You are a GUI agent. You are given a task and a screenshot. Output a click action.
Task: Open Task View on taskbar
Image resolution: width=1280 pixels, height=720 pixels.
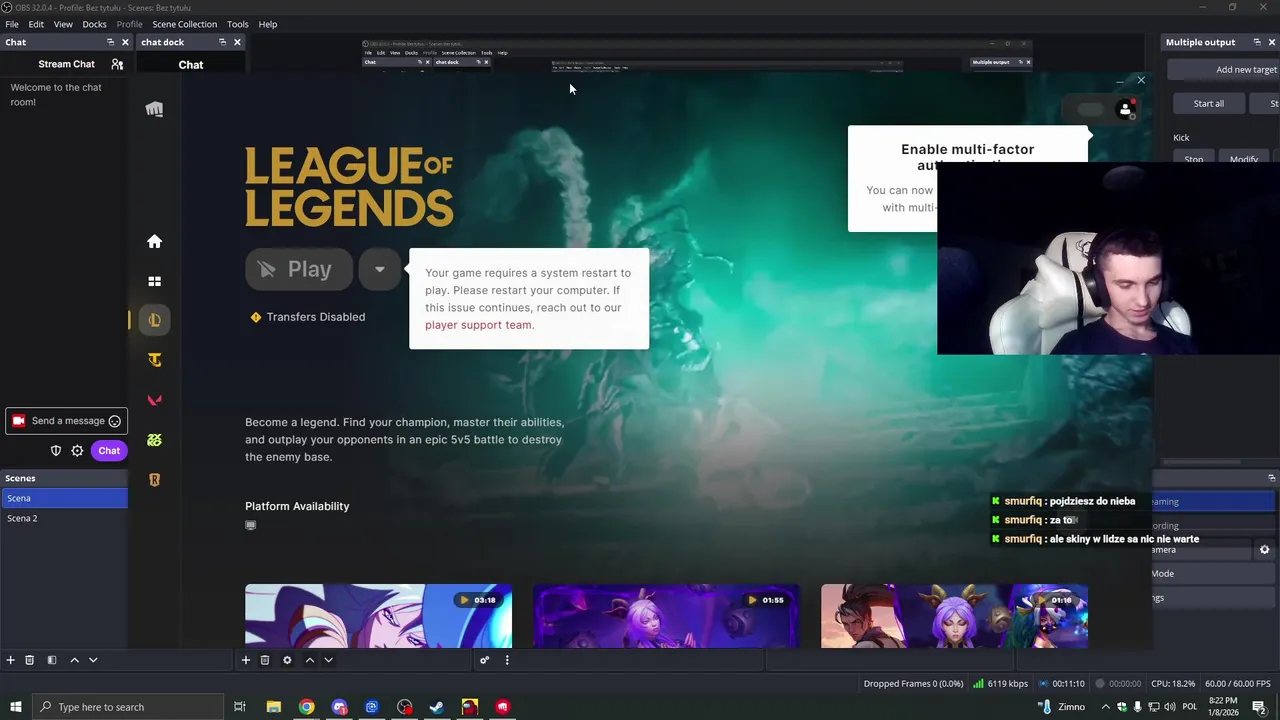click(240, 707)
